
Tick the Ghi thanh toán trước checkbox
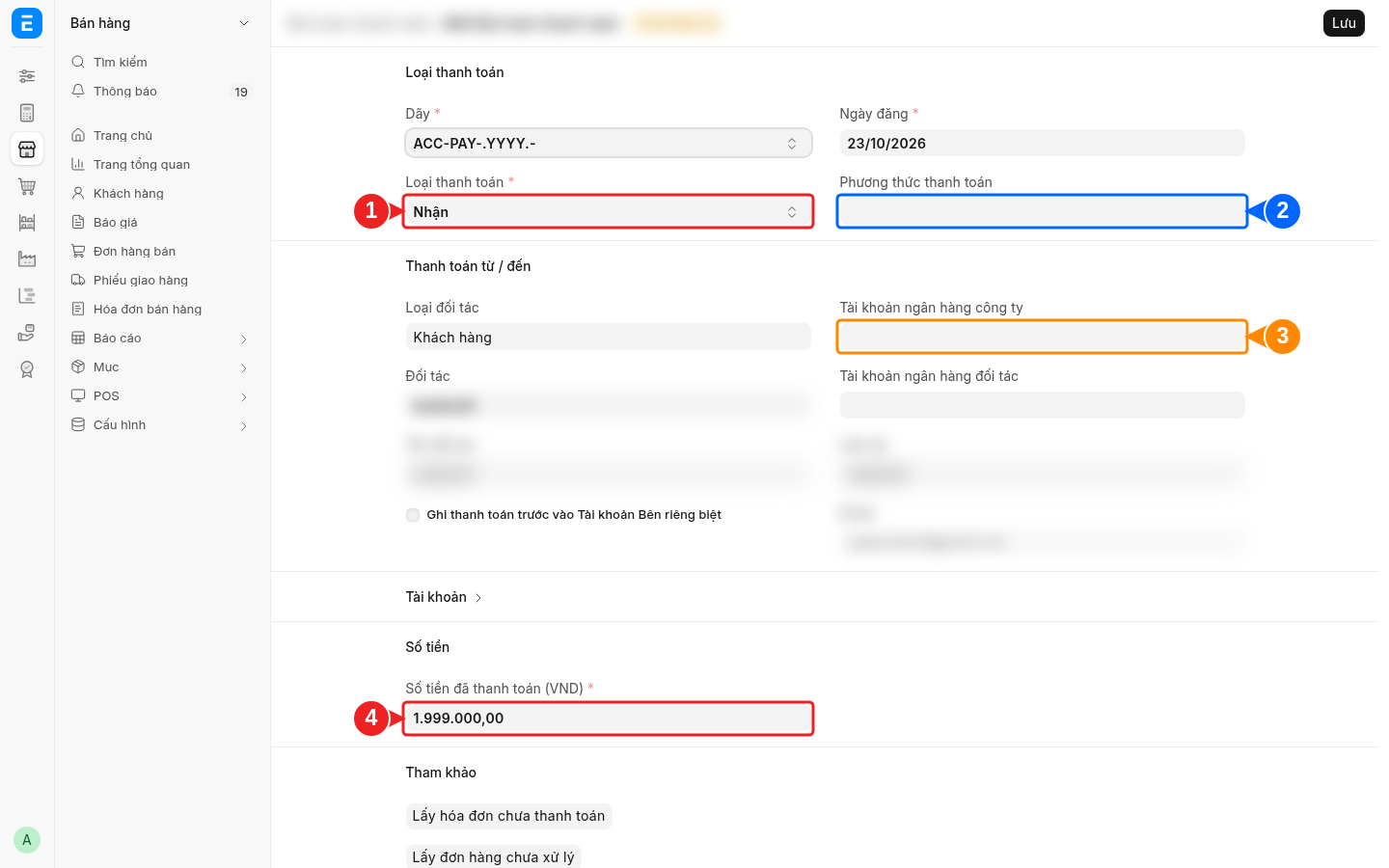tap(413, 515)
